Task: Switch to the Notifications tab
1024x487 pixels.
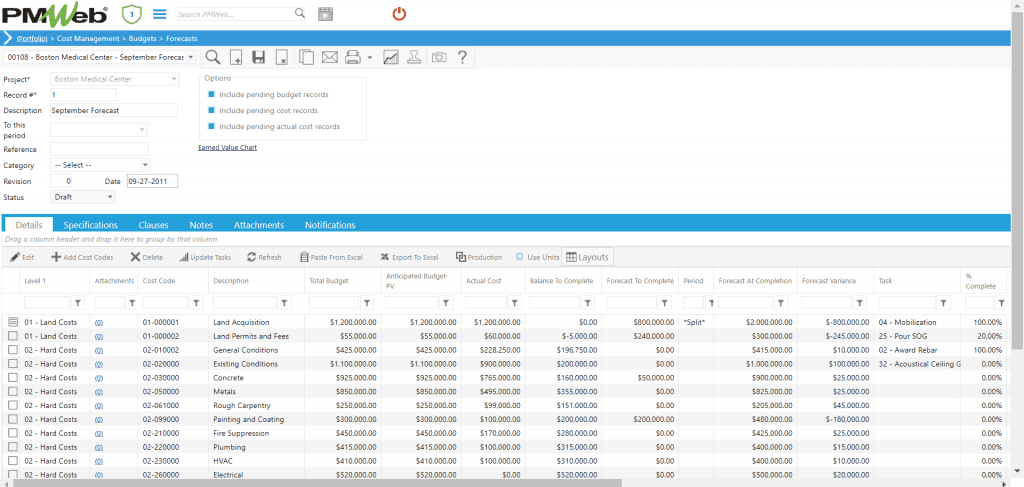Action: pyautogui.click(x=330, y=225)
